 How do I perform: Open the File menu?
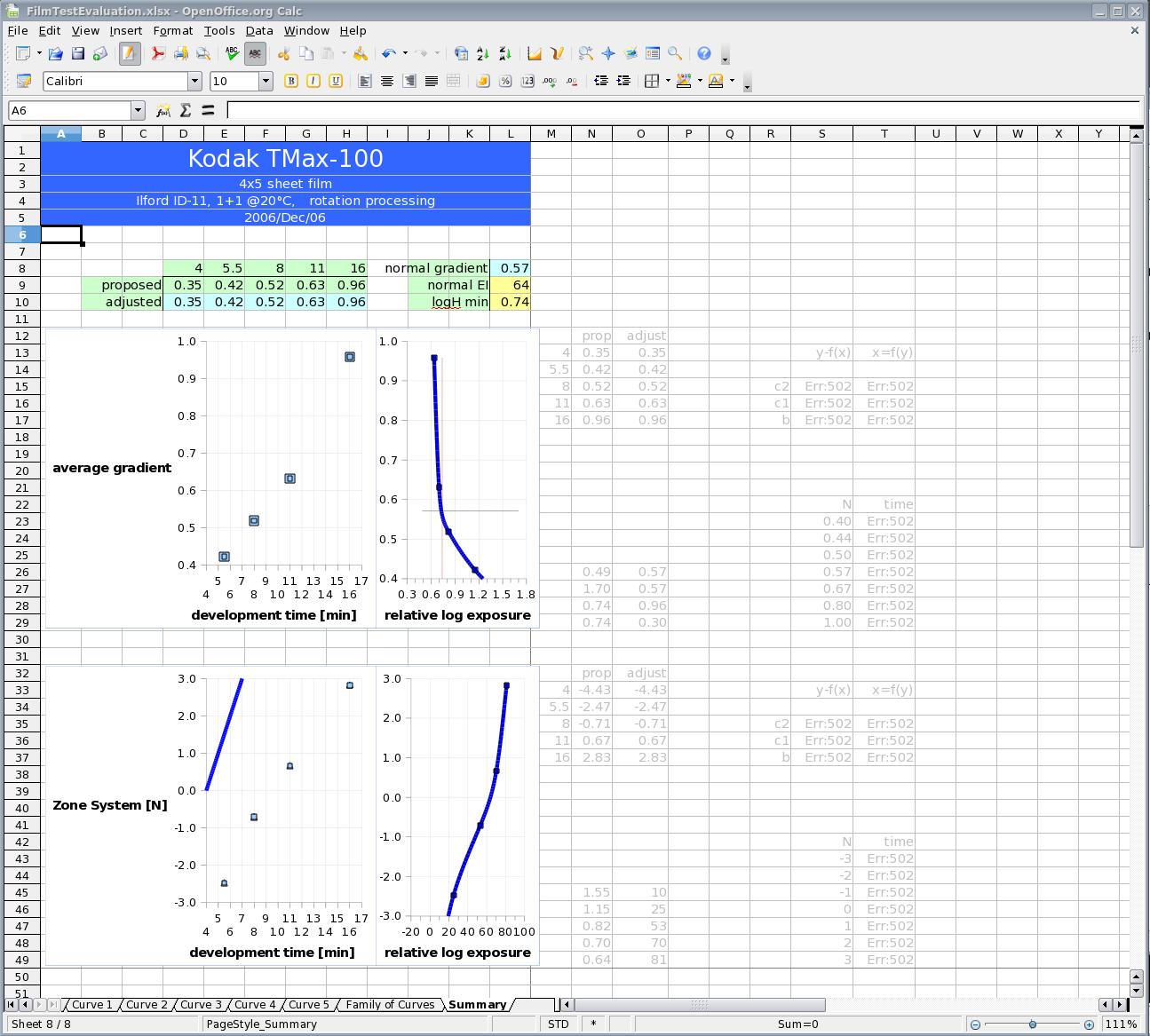18,30
